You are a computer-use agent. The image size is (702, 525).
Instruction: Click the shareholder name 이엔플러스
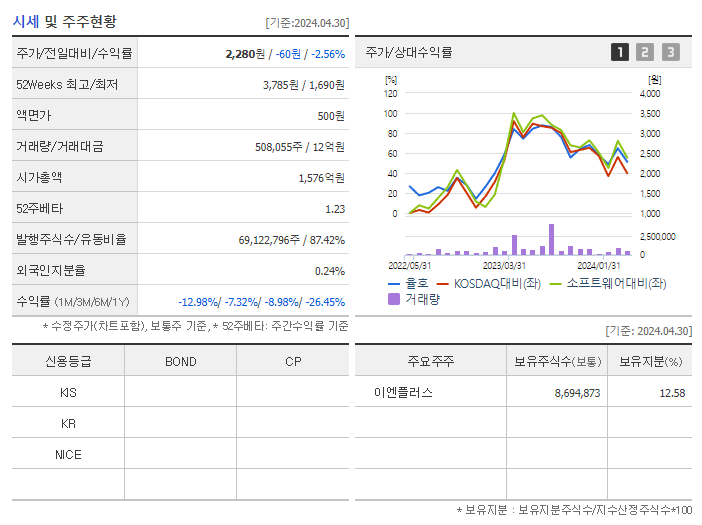tap(403, 393)
